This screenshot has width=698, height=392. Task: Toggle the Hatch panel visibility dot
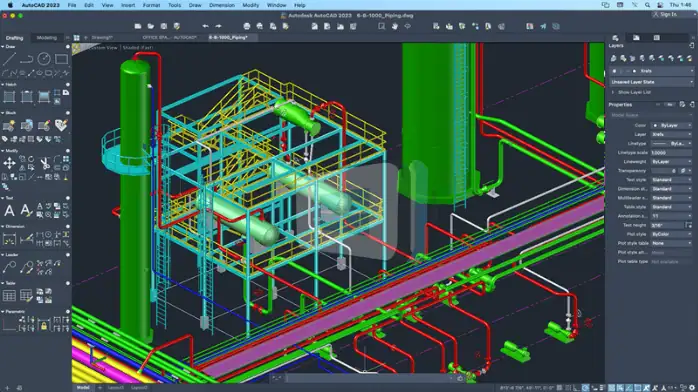tap(68, 85)
